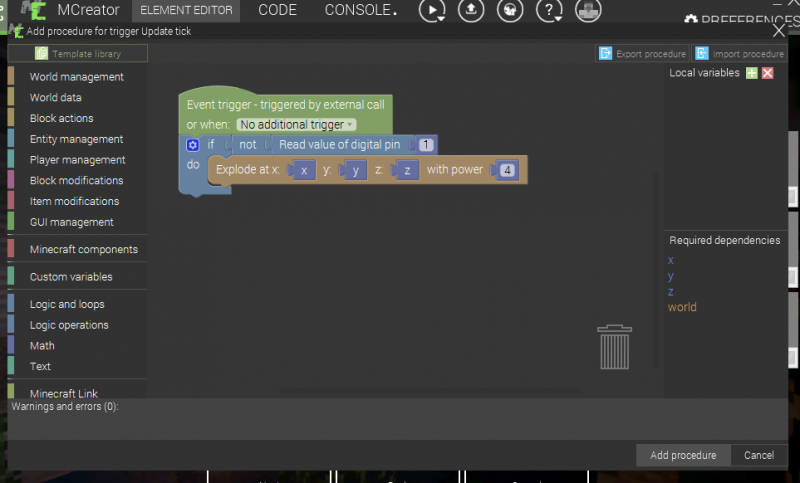Select the y variable block

click(356, 170)
